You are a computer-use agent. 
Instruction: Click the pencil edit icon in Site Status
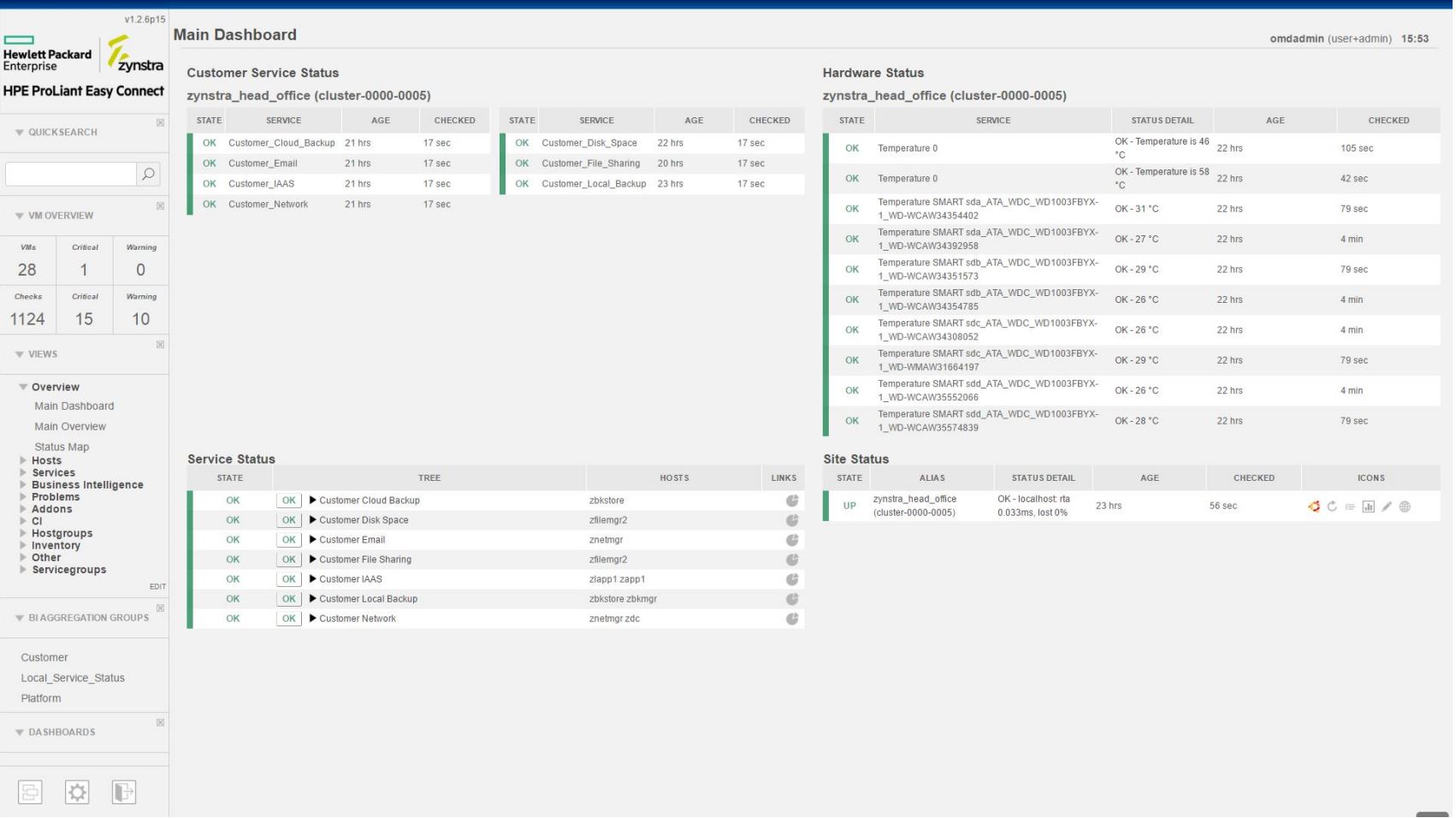[1386, 507]
